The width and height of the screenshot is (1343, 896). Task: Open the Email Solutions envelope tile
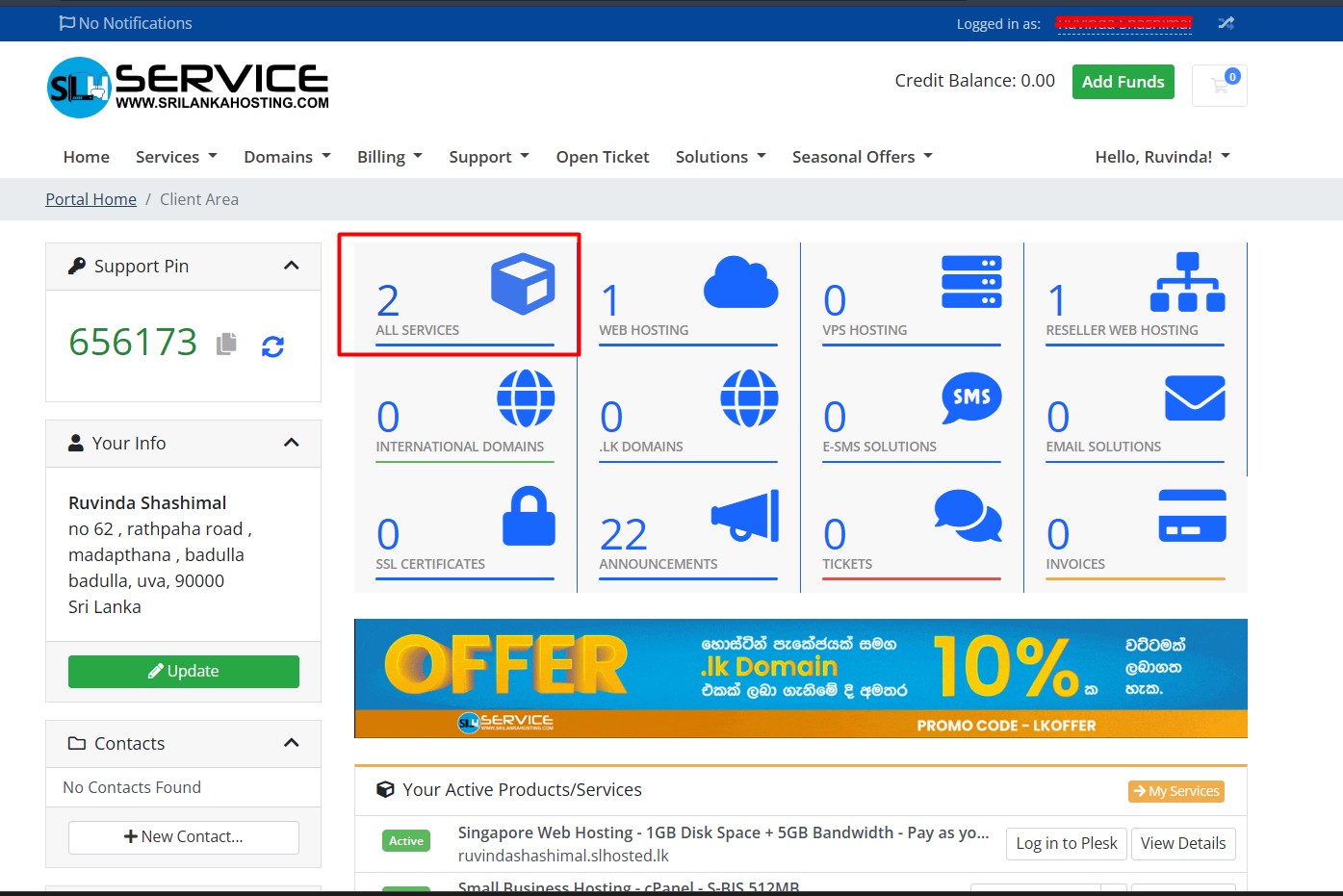pyautogui.click(x=1194, y=398)
